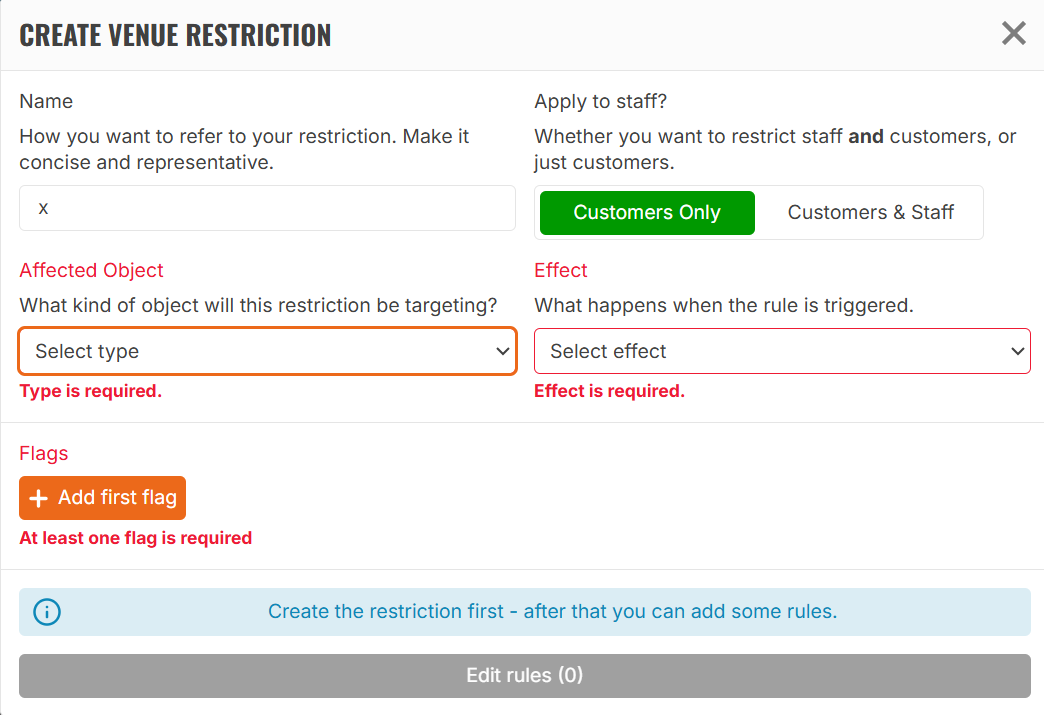Click the Flags section label

pyautogui.click(x=44, y=453)
